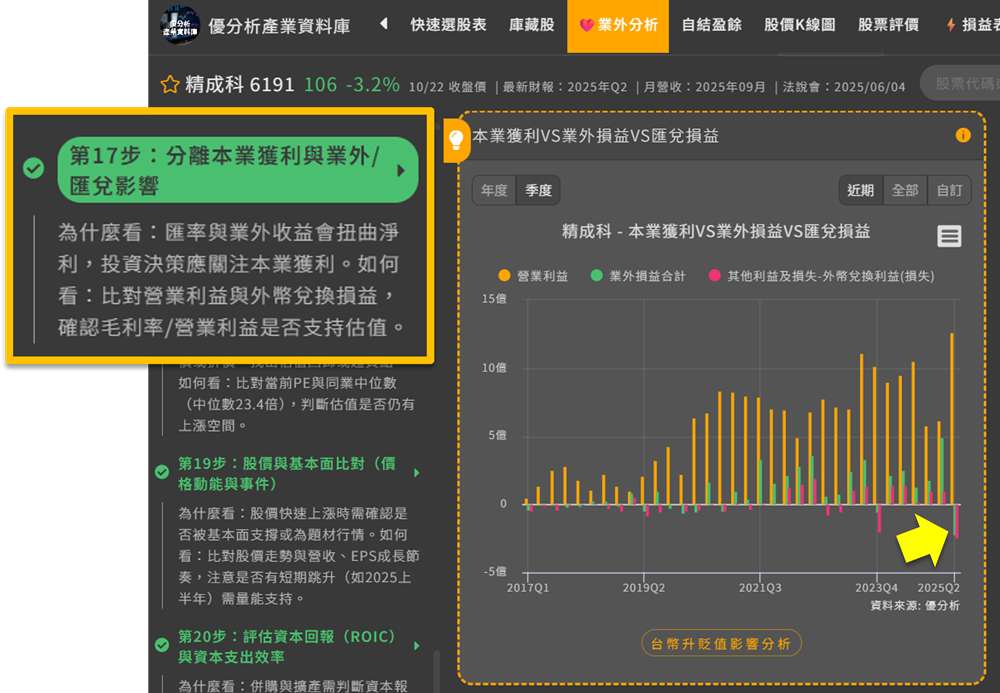Click the favorite star next to 精成科
Viewport: 1000px width, 693px height.
[170, 85]
